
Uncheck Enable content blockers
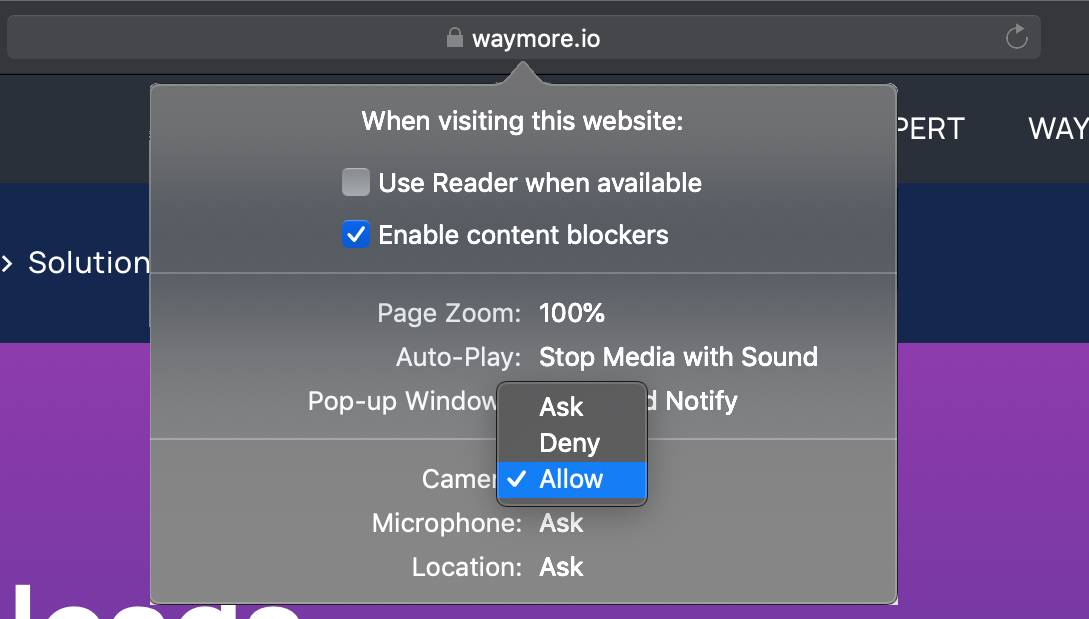click(x=356, y=235)
